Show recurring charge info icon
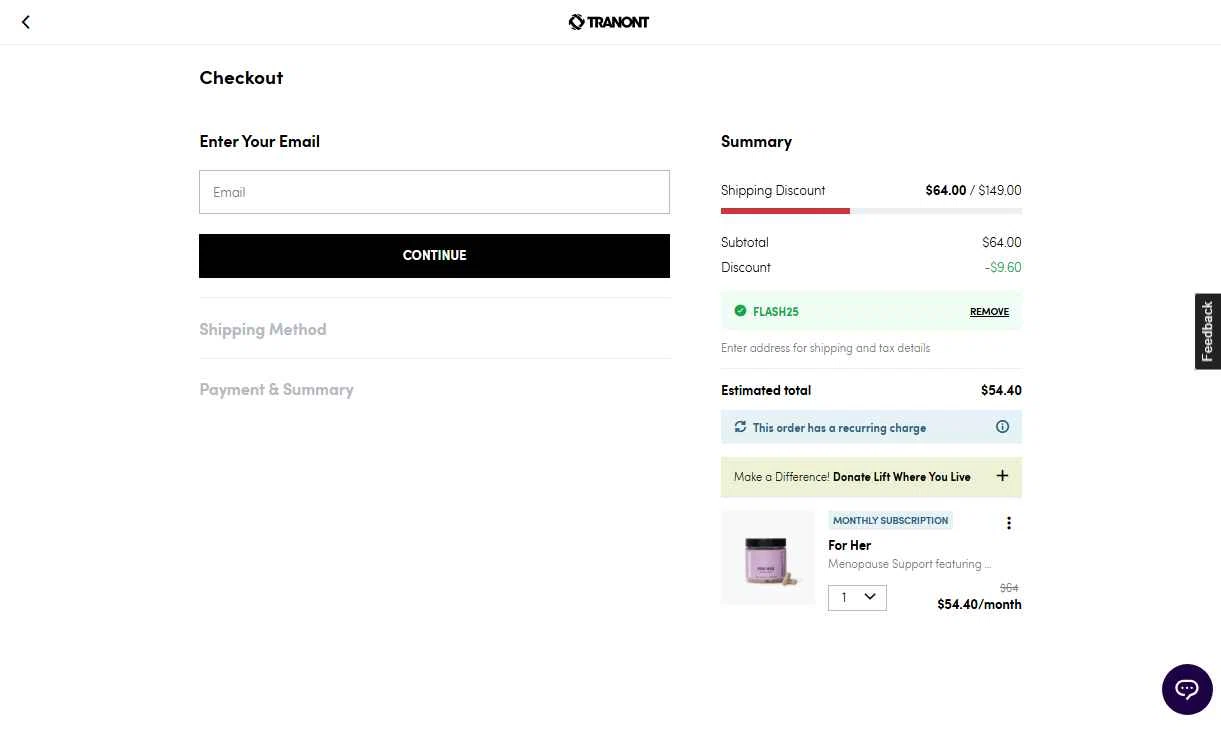Screen dimensions: 1221x731 (1002, 427)
